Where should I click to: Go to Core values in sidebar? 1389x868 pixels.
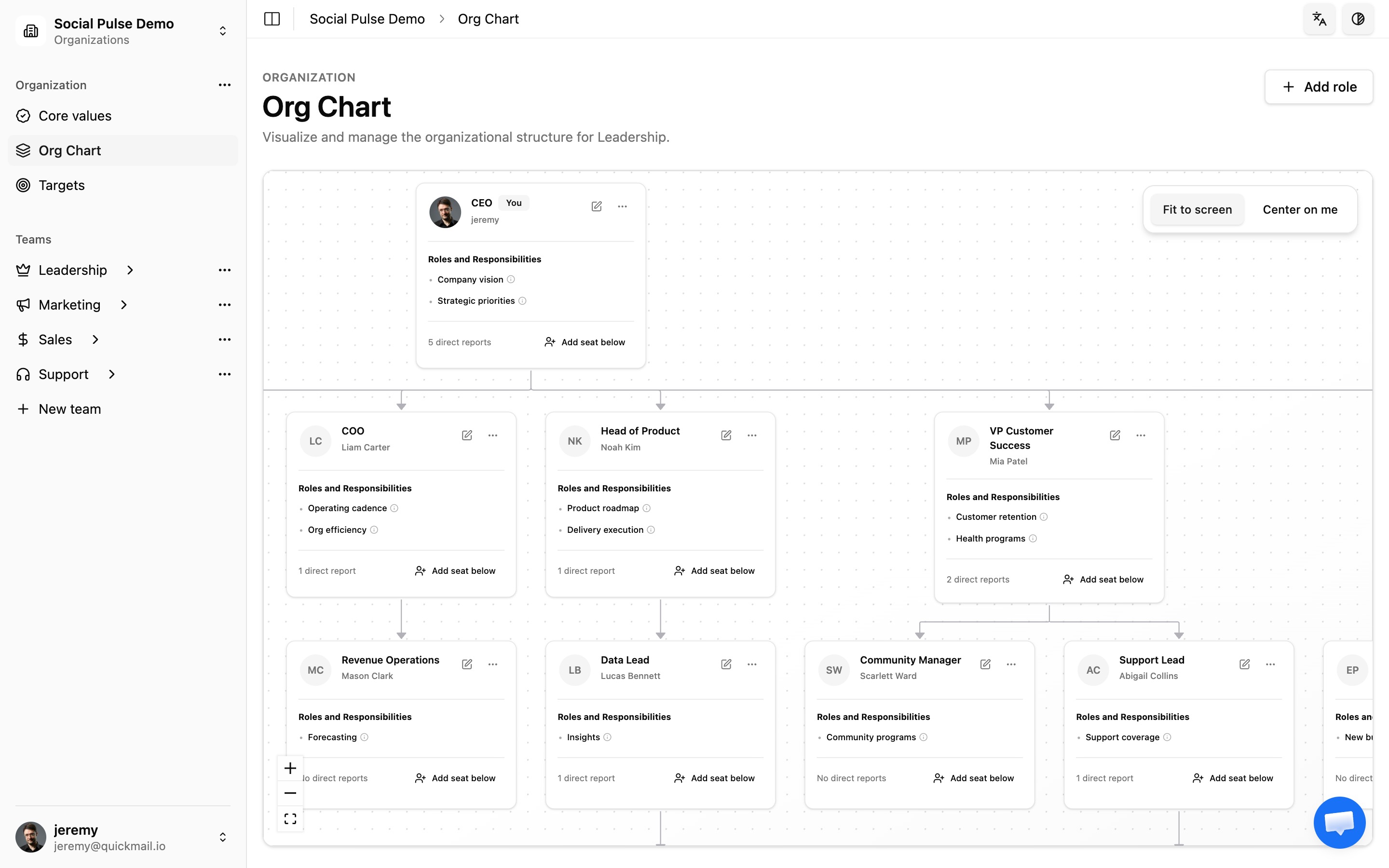pos(75,116)
